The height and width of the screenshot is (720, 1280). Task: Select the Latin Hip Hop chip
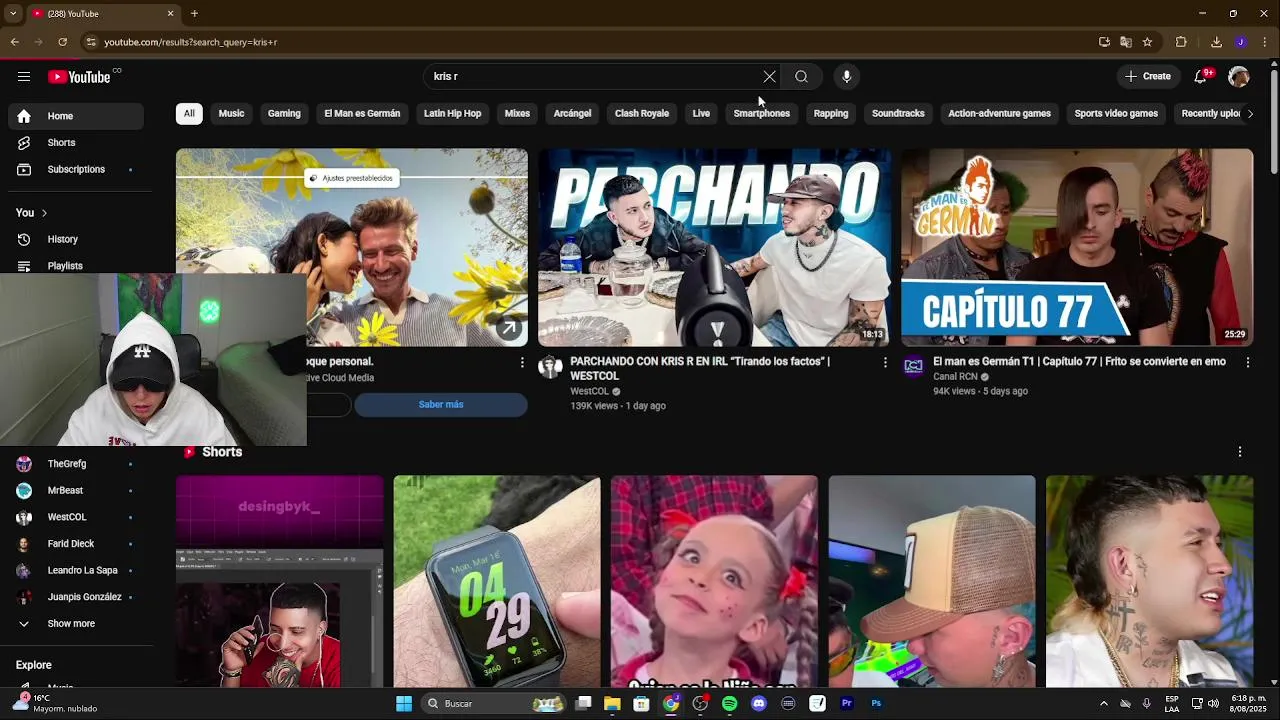pyautogui.click(x=452, y=113)
